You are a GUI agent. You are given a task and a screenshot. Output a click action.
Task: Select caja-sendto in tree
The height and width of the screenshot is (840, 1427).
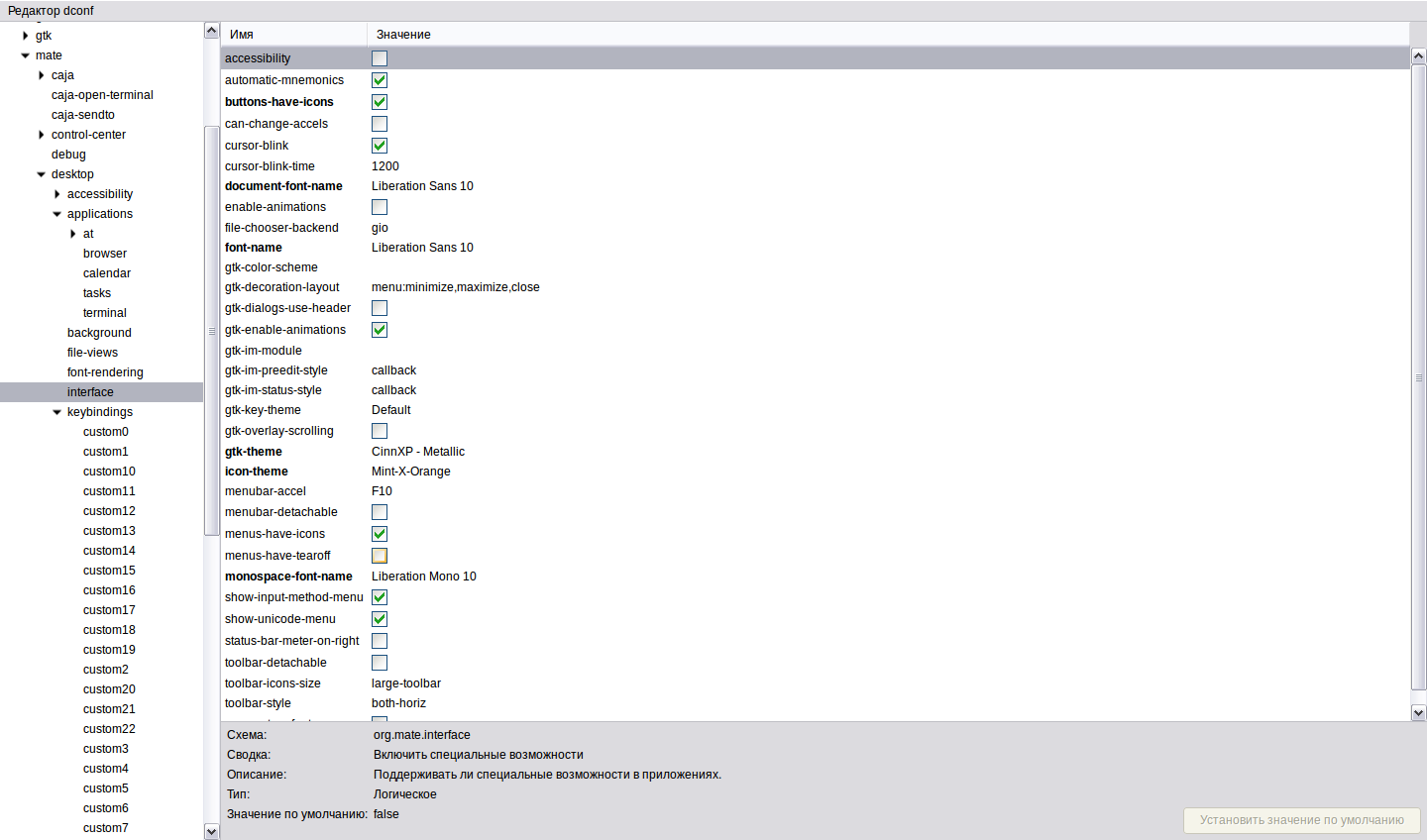pyautogui.click(x=83, y=115)
